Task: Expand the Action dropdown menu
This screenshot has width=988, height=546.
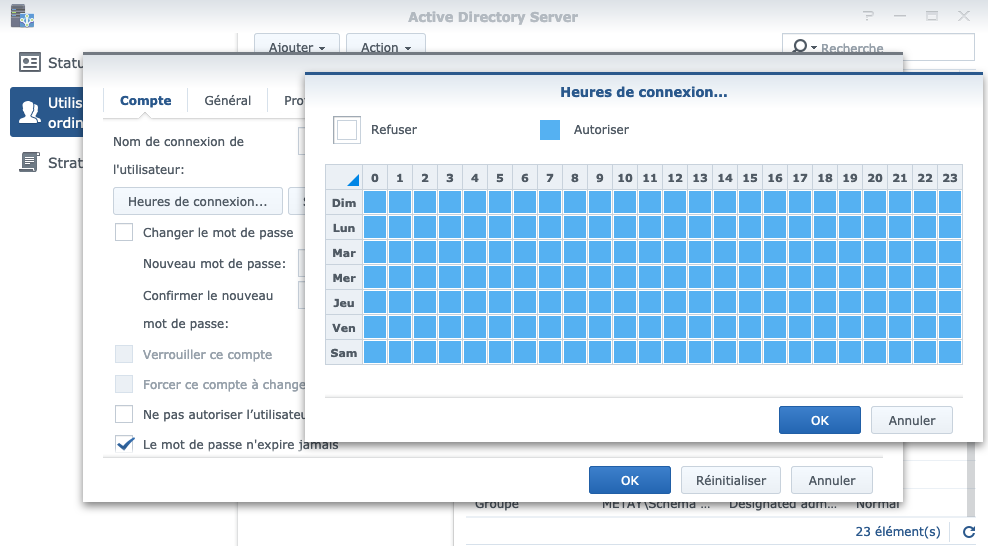Action: (385, 47)
